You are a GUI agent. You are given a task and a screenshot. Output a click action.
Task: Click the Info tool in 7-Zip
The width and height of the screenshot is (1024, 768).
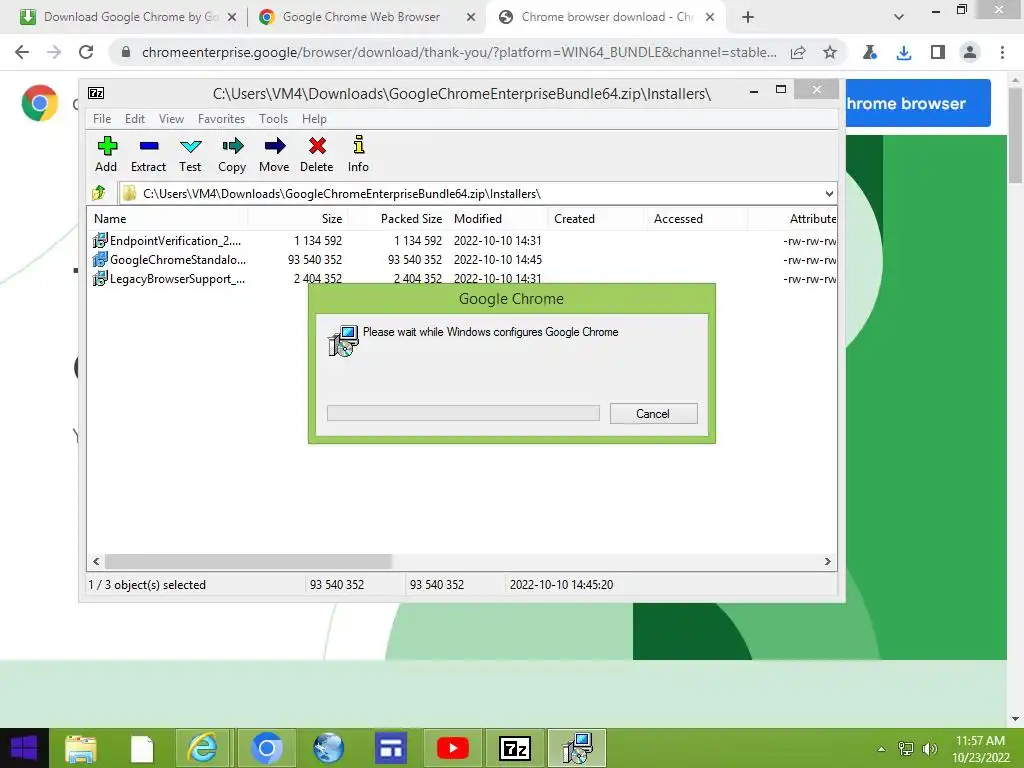[358, 155]
